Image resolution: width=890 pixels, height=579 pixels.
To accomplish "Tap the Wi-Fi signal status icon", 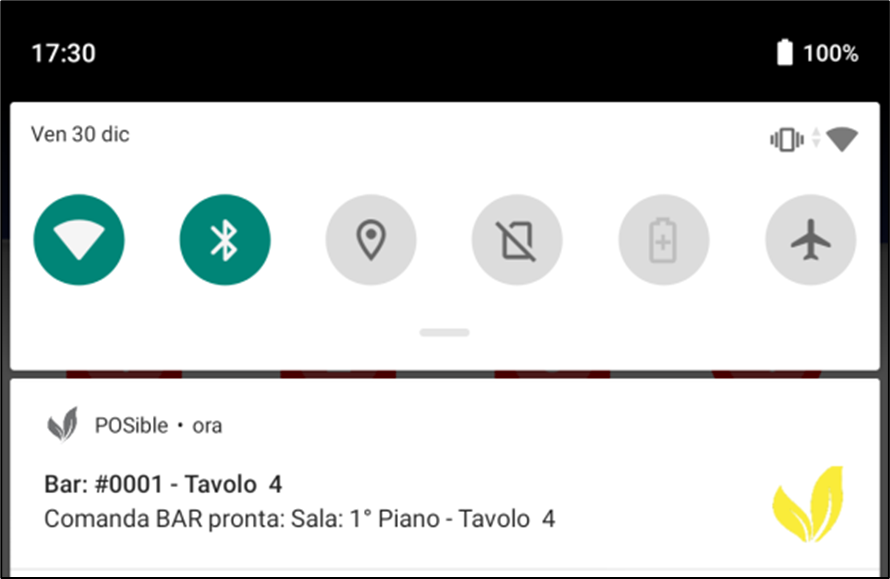I will click(x=842, y=139).
